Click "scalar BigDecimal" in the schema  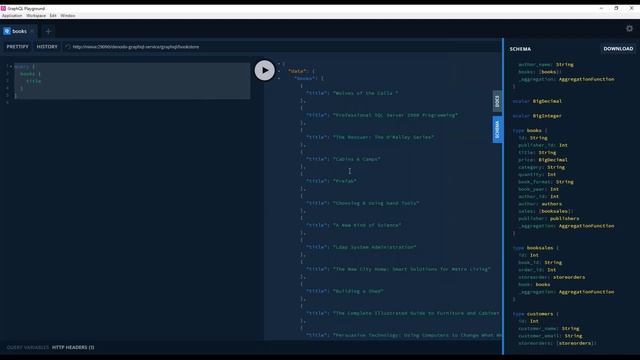(x=537, y=101)
